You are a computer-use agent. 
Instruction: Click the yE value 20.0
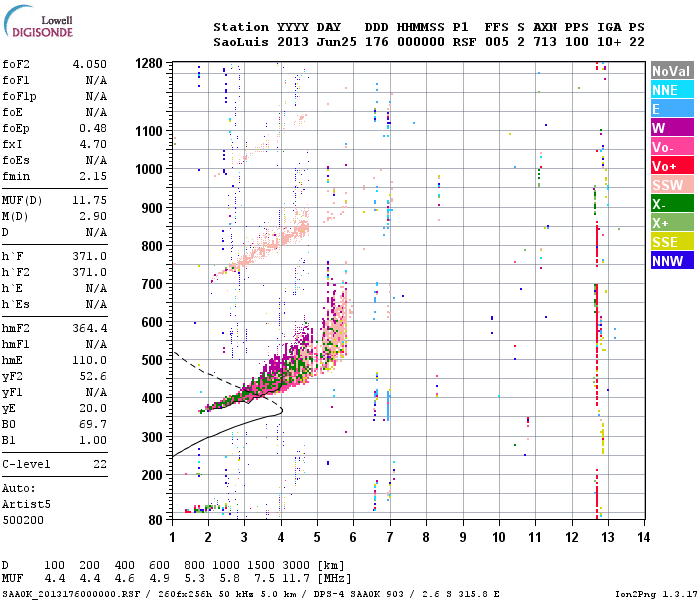pyautogui.click(x=93, y=408)
